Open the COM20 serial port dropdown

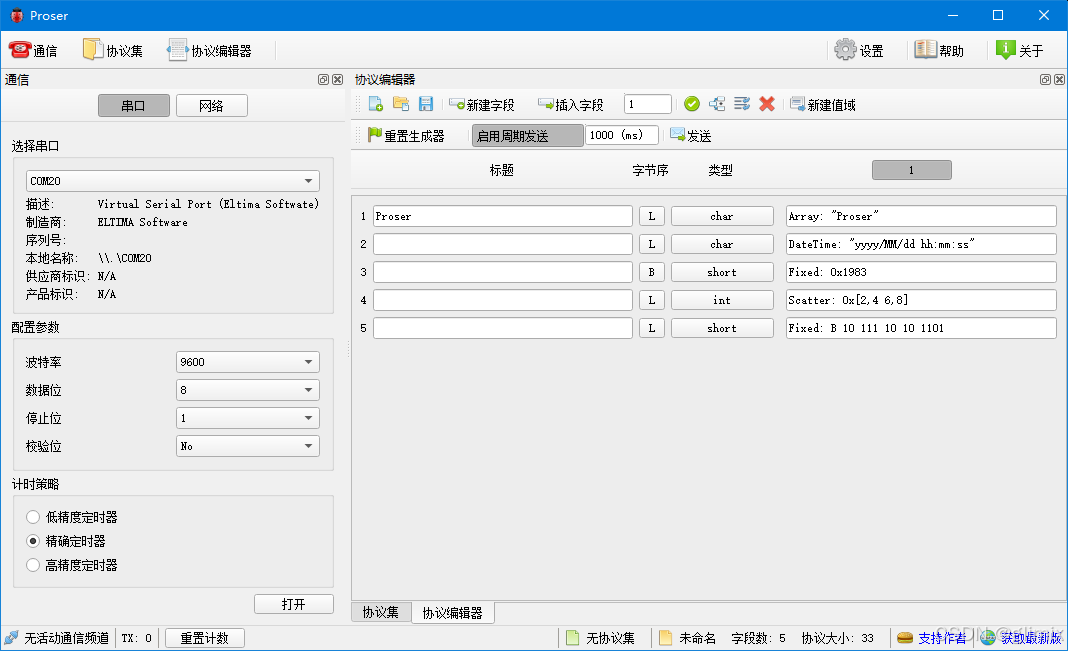(x=172, y=180)
